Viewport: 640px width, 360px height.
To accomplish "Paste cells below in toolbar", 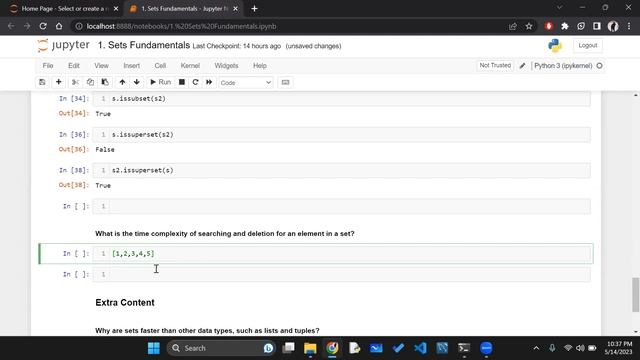I will click(105, 82).
